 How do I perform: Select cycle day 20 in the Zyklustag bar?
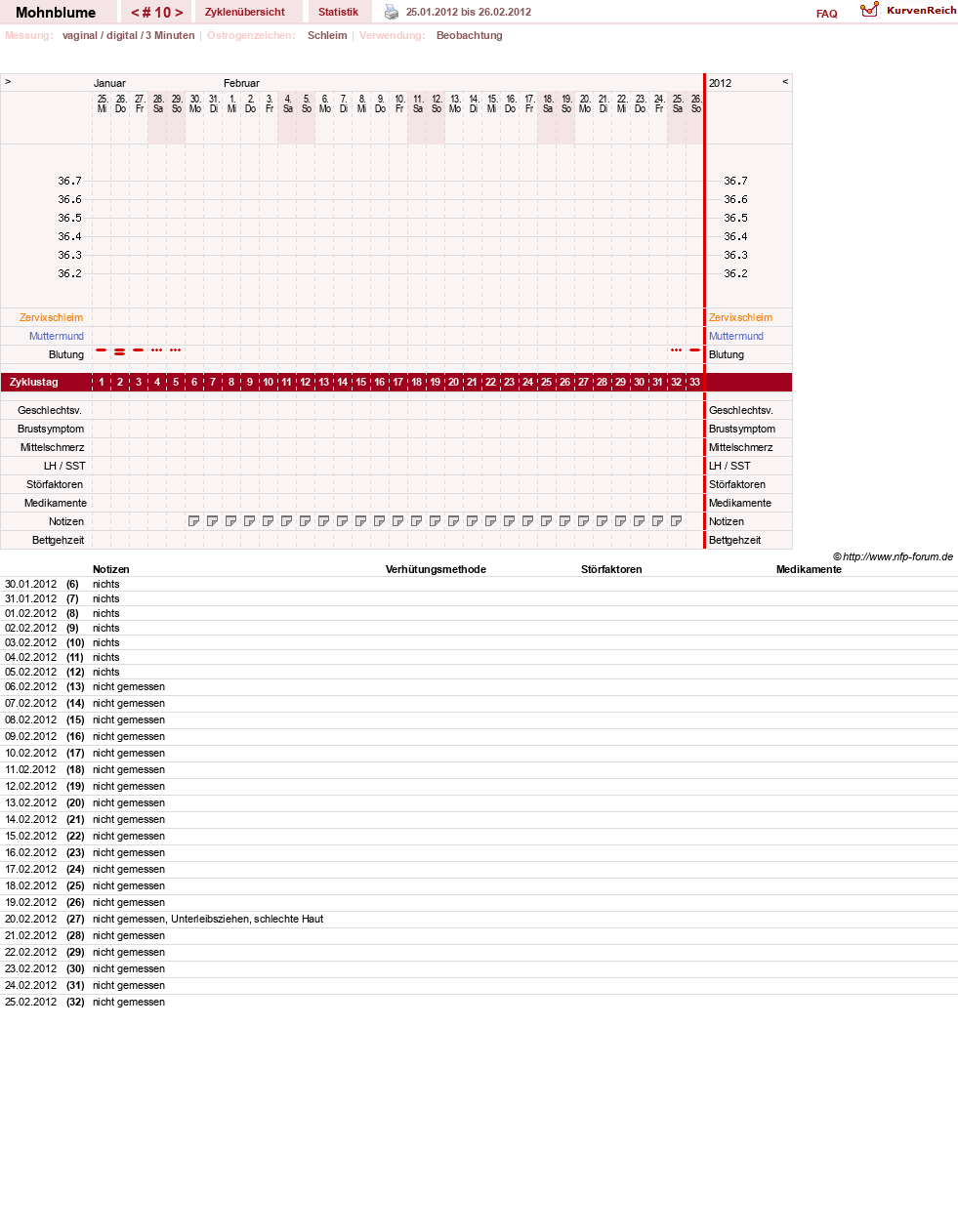(453, 382)
